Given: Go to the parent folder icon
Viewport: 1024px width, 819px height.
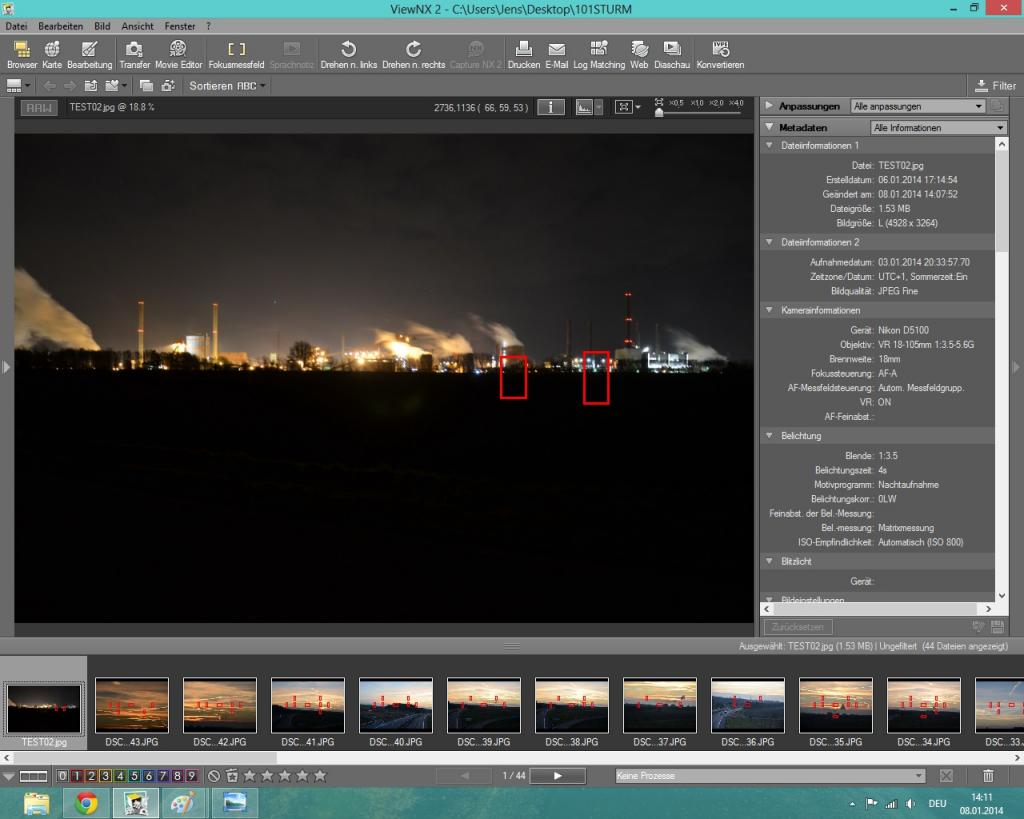Looking at the screenshot, I should 91,86.
